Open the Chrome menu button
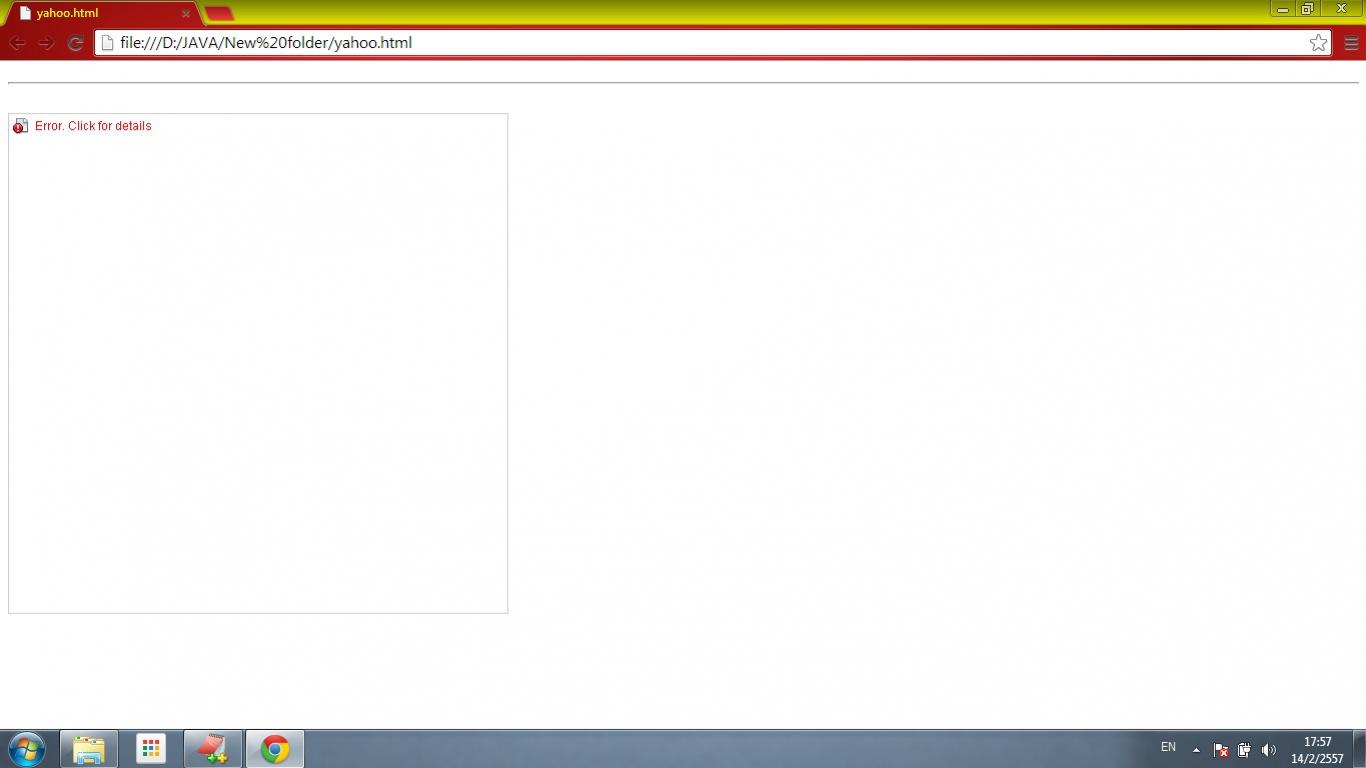The width and height of the screenshot is (1366, 768). 1351,43
